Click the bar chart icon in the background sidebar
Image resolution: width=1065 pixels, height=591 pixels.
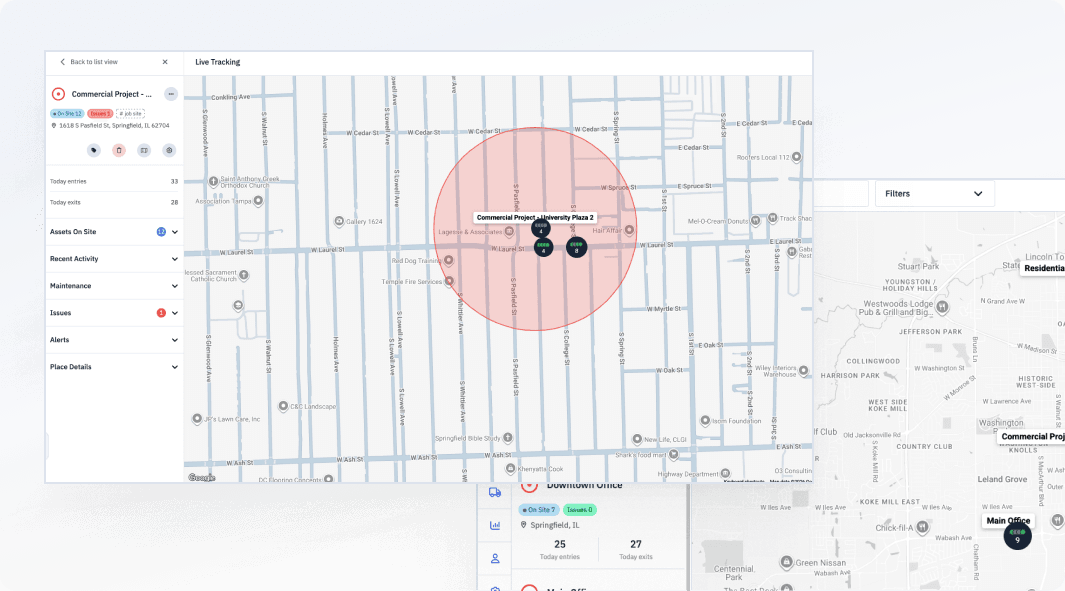coord(495,525)
